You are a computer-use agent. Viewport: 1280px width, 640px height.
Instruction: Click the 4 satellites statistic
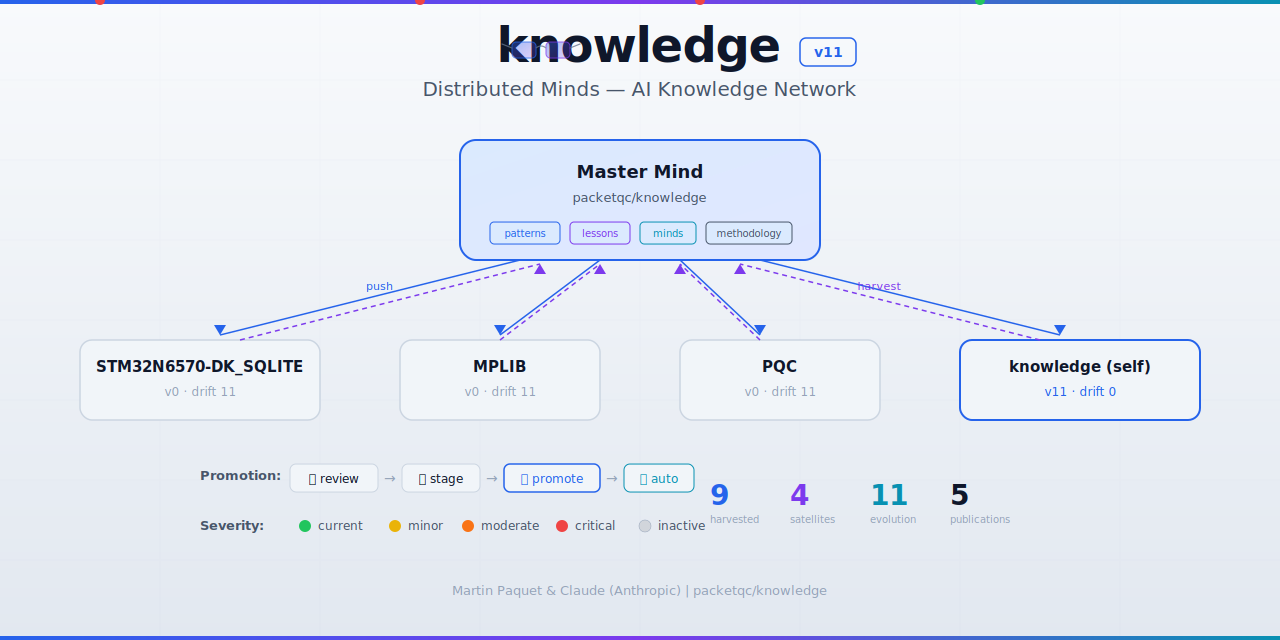[812, 503]
